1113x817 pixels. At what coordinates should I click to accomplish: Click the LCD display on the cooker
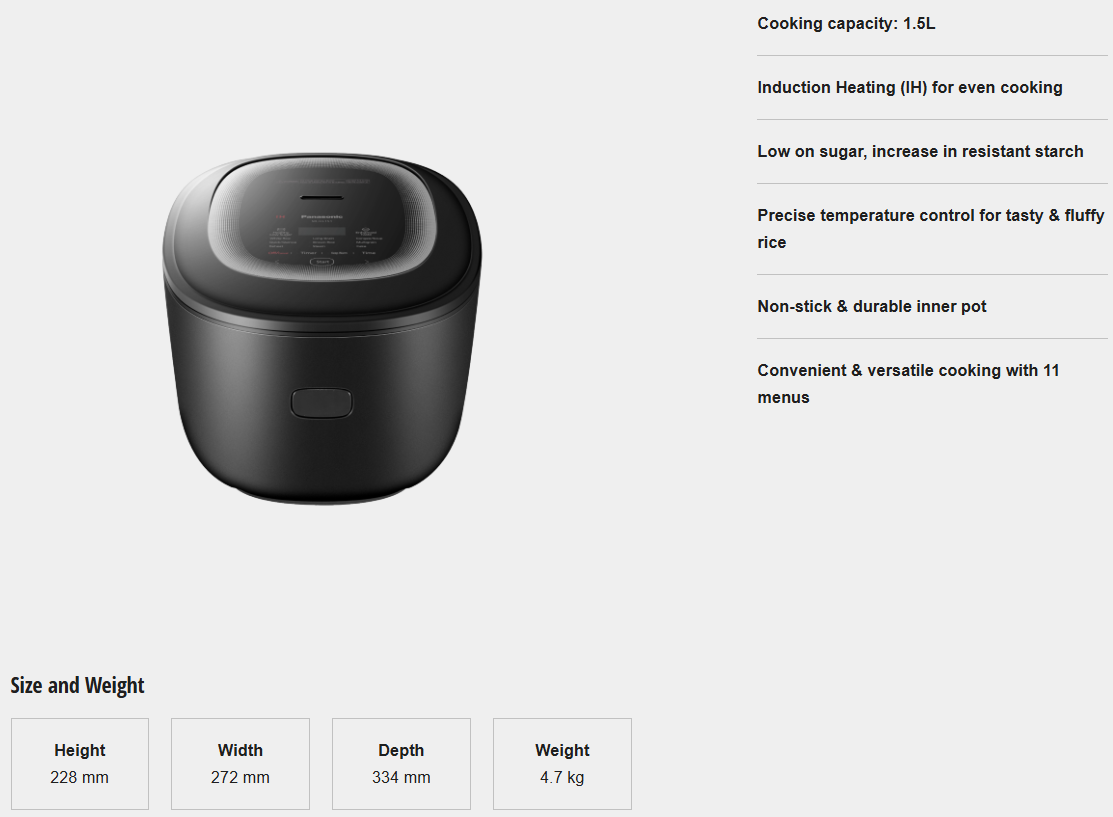point(322,231)
